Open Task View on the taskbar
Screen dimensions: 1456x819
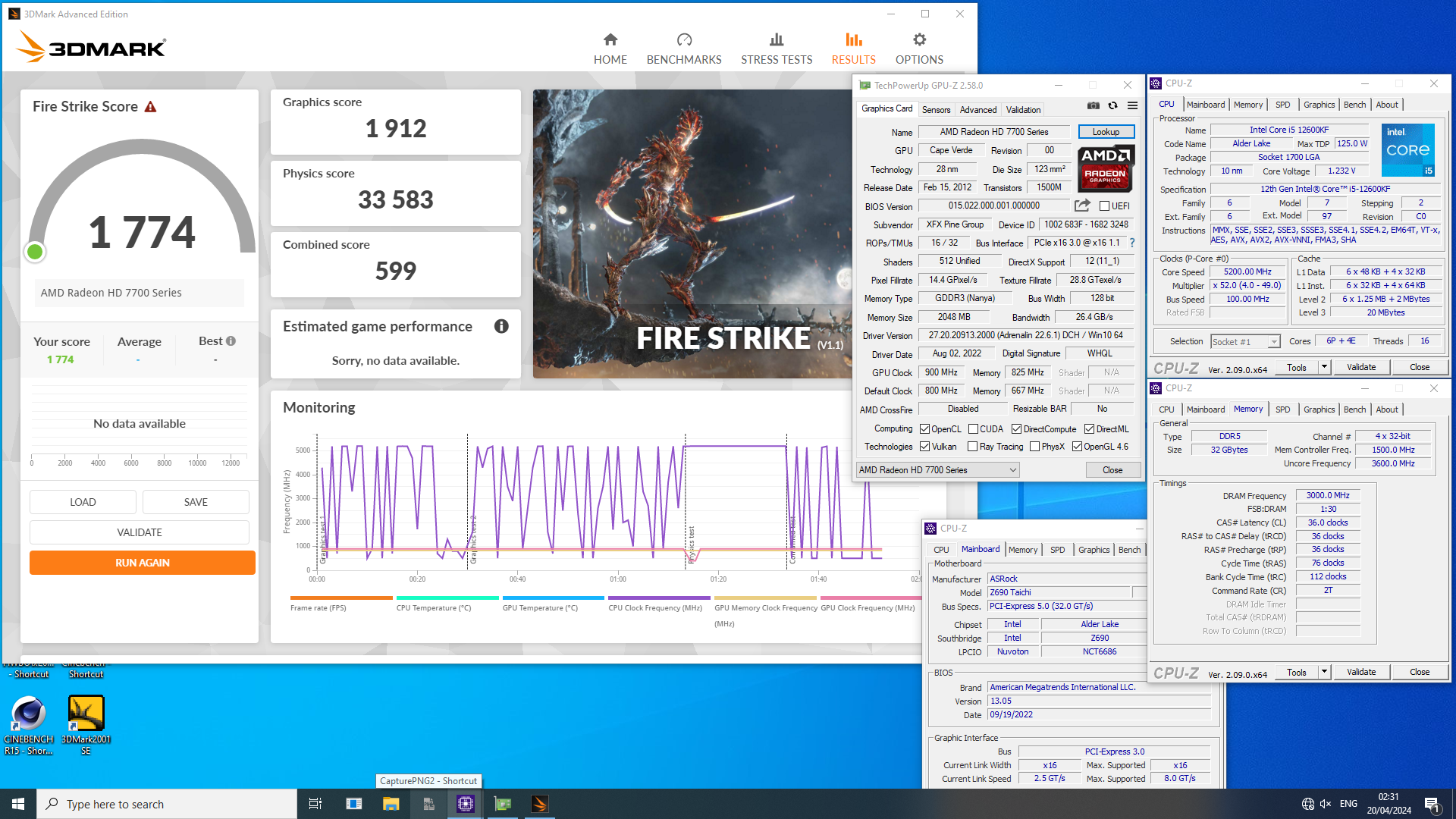pos(315,804)
